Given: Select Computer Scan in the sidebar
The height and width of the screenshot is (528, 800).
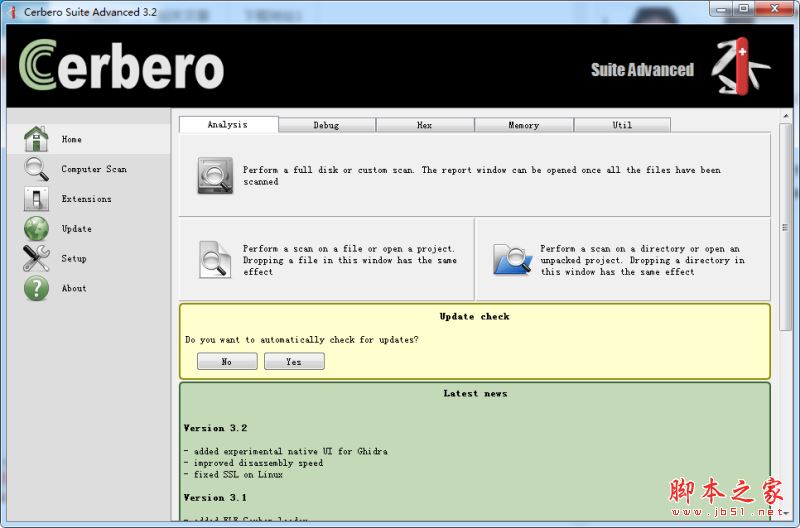Looking at the screenshot, I should pyautogui.click(x=88, y=169).
